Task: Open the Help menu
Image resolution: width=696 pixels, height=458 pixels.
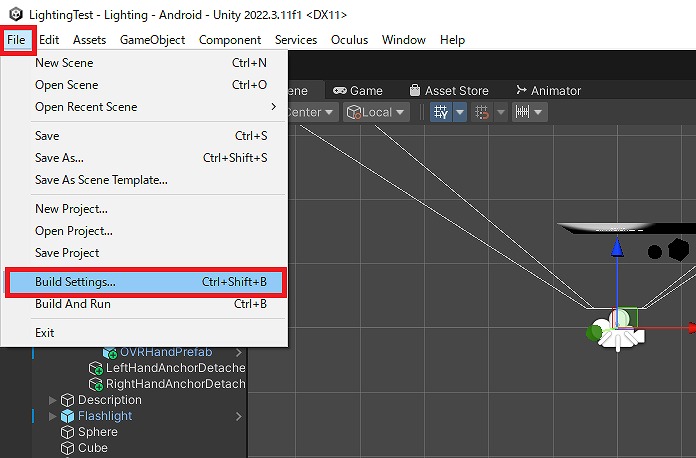Action: 452,40
